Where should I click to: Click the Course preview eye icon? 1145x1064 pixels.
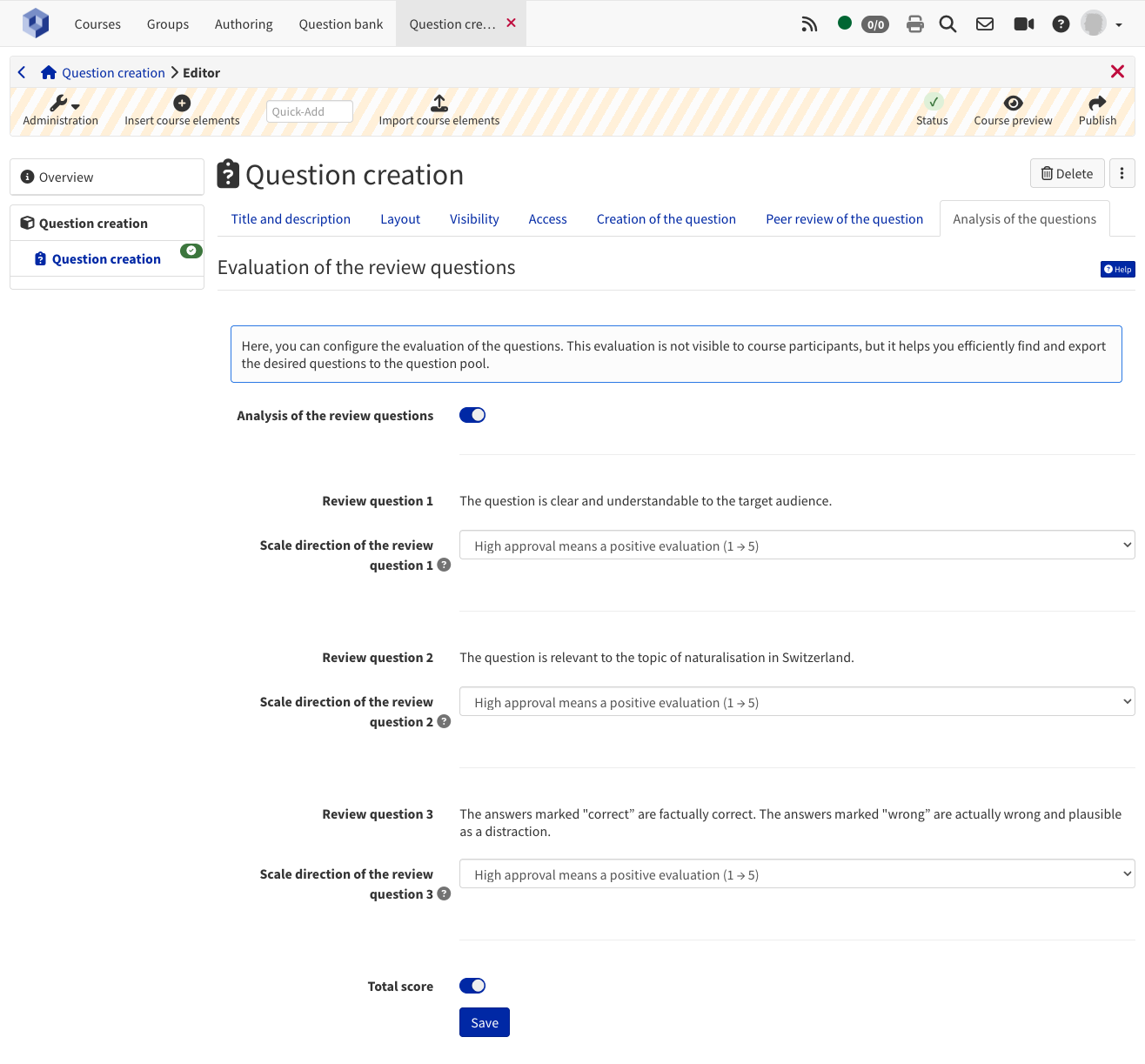point(1013,104)
